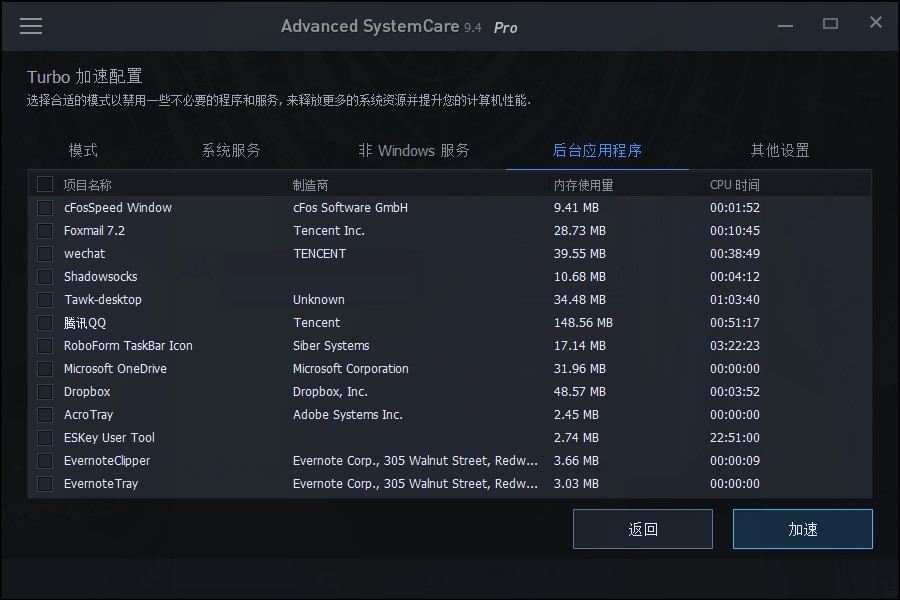Click the cFos Software GmbH manufacturer cell
This screenshot has height=600, width=900.
[350, 207]
